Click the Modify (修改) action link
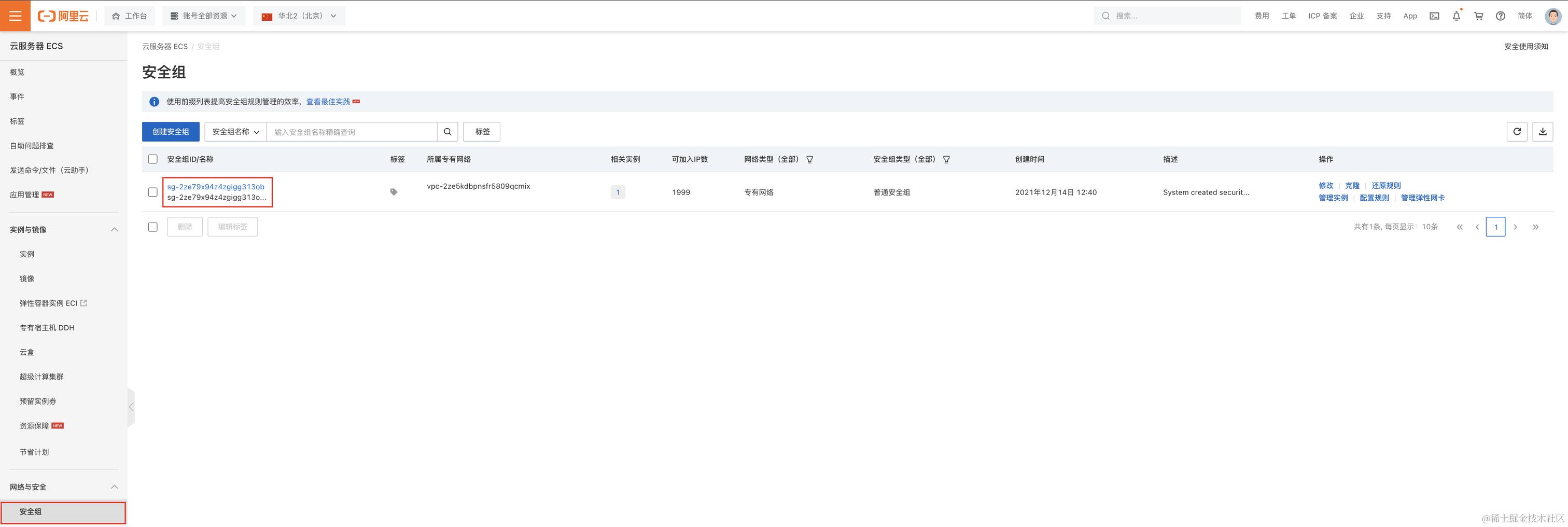Image resolution: width=1568 pixels, height=527 pixels. point(1326,185)
